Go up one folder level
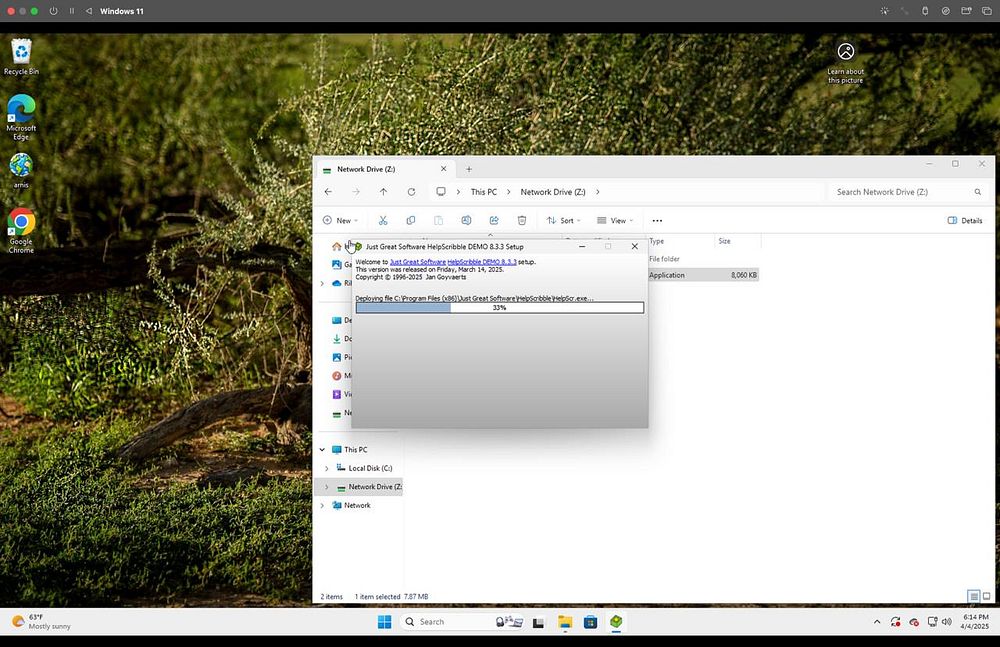This screenshot has height=647, width=1000. pos(383,192)
